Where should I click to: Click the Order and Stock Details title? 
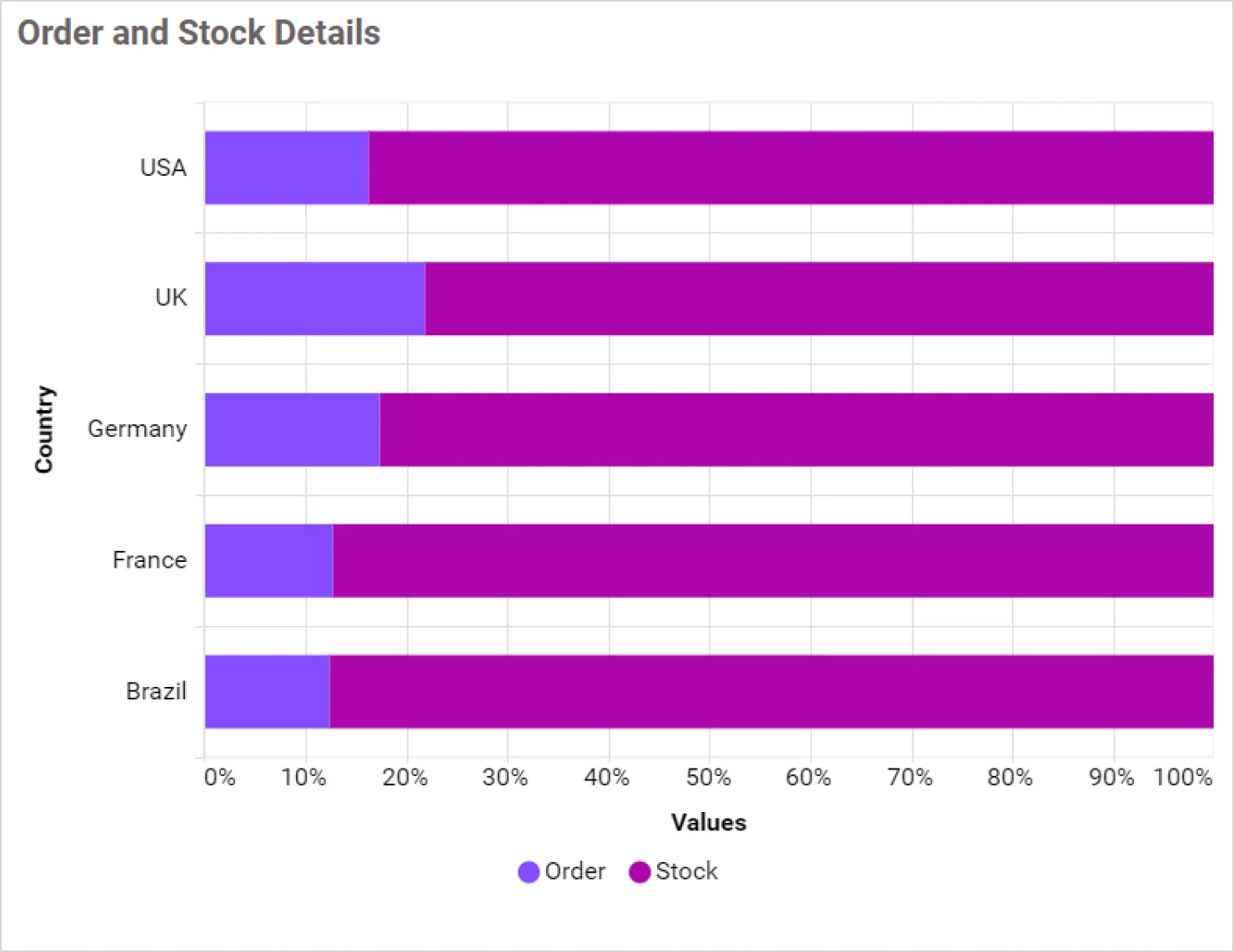199,33
